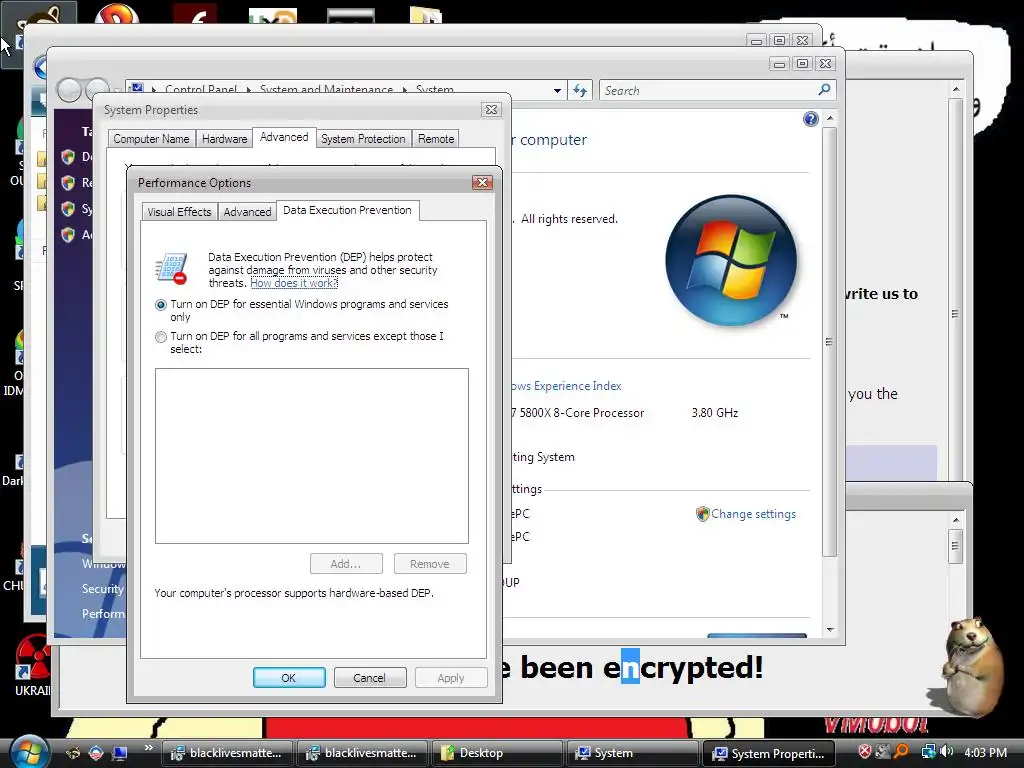
Task: Click the System window vertical scrollbar thumb
Action: tap(829, 342)
